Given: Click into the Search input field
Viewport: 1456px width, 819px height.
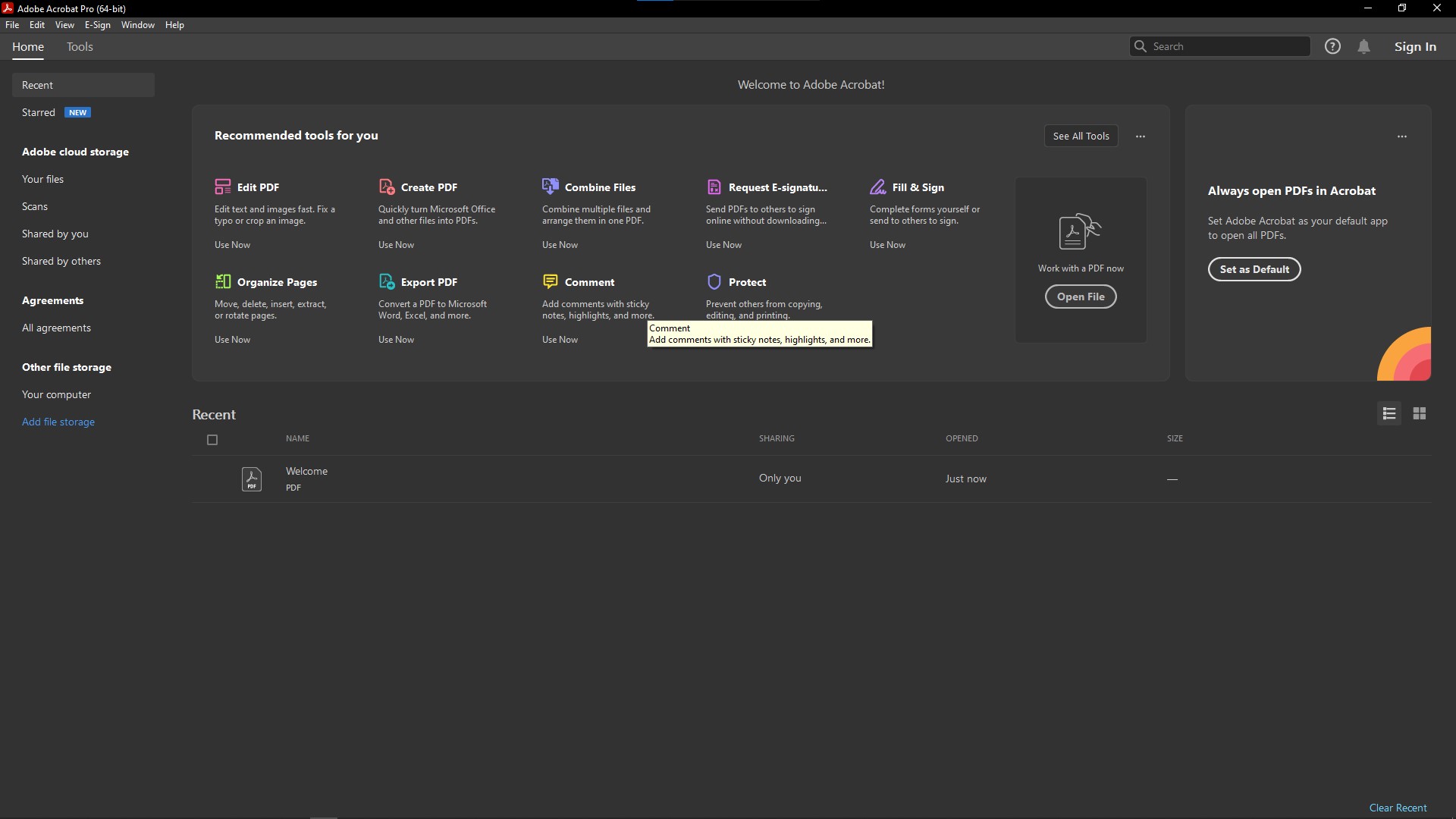Looking at the screenshot, I should click(x=1227, y=46).
